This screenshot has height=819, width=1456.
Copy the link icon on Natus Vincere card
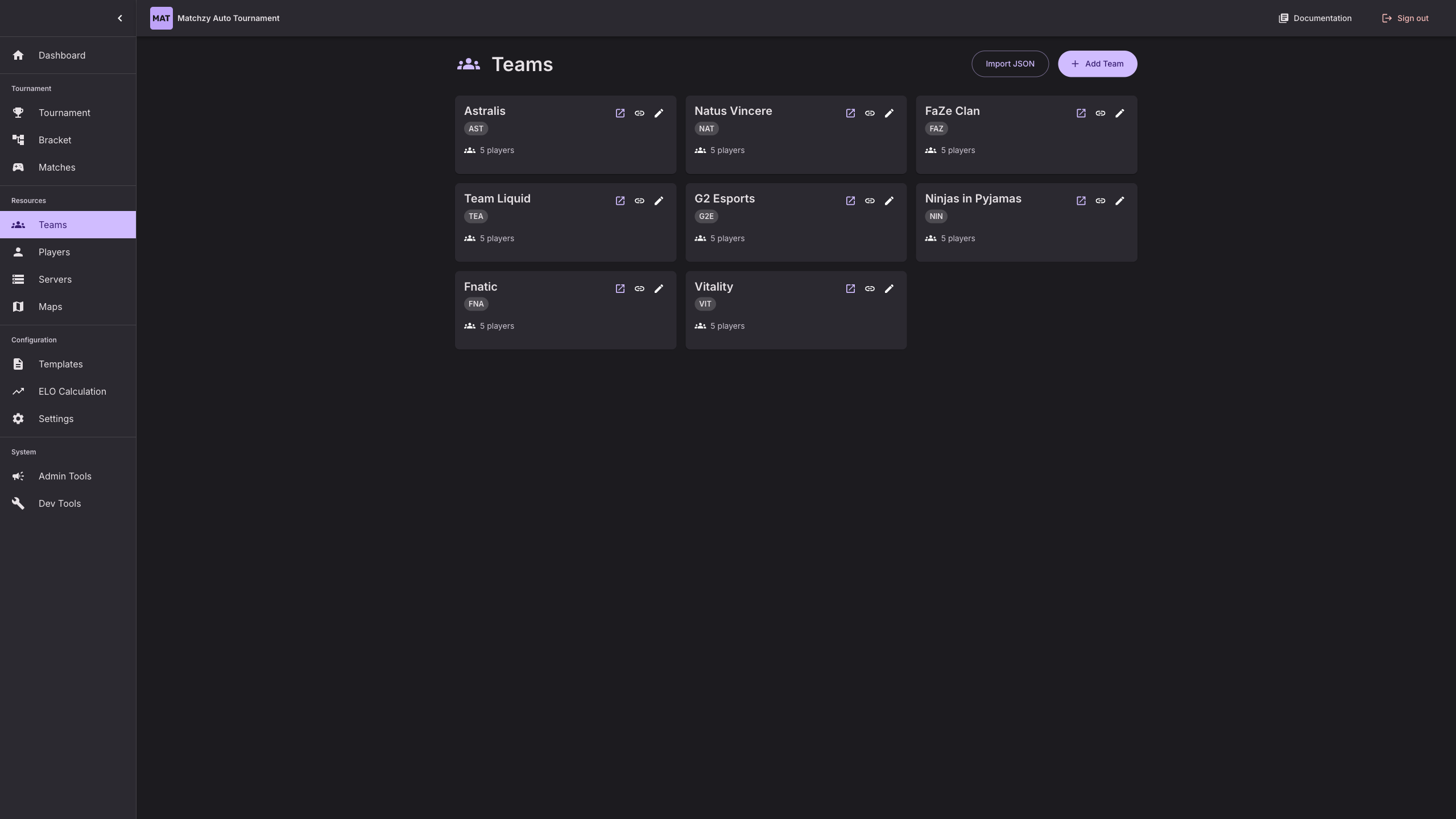870,113
